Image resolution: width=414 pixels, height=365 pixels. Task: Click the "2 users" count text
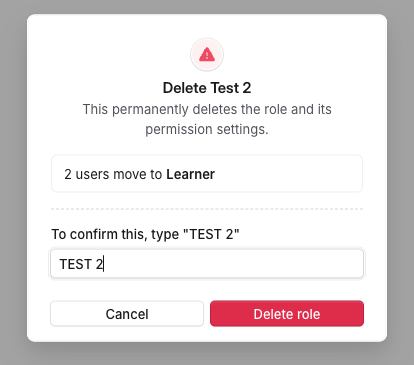click(x=87, y=174)
